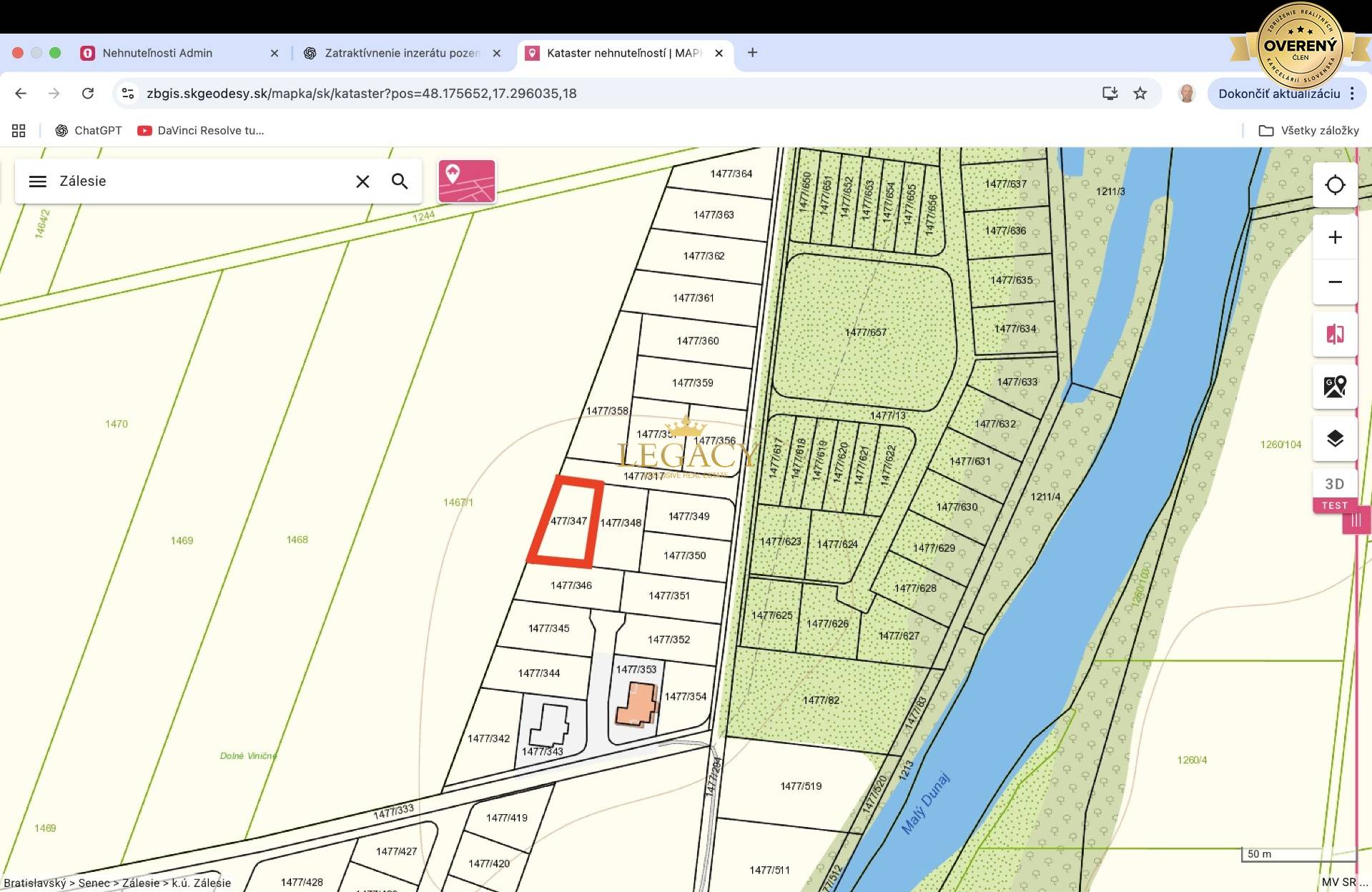Switch basemap via the map image icon
The width and height of the screenshot is (1372, 892).
click(x=1334, y=387)
